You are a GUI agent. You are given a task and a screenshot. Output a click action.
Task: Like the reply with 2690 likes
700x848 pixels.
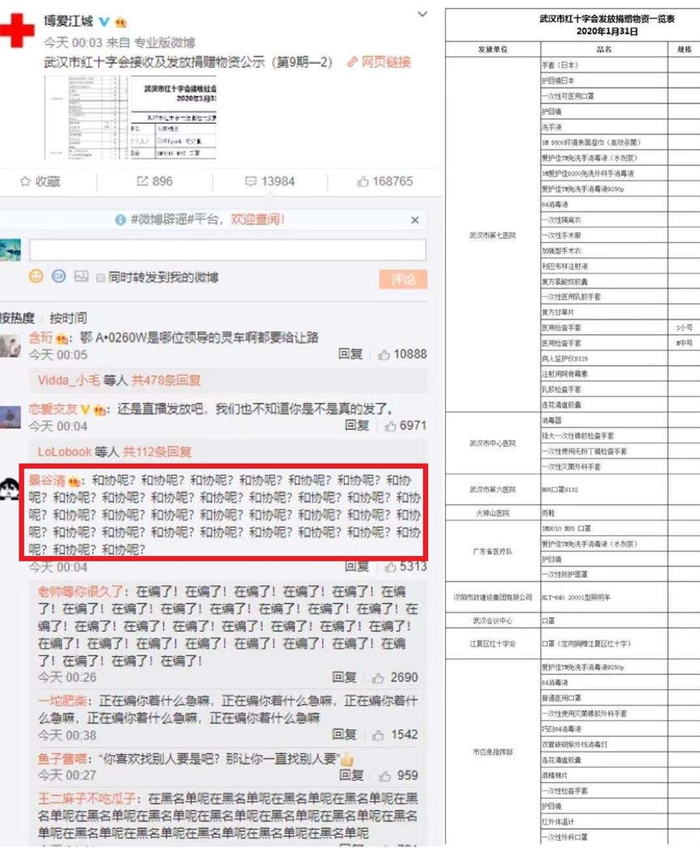click(395, 677)
